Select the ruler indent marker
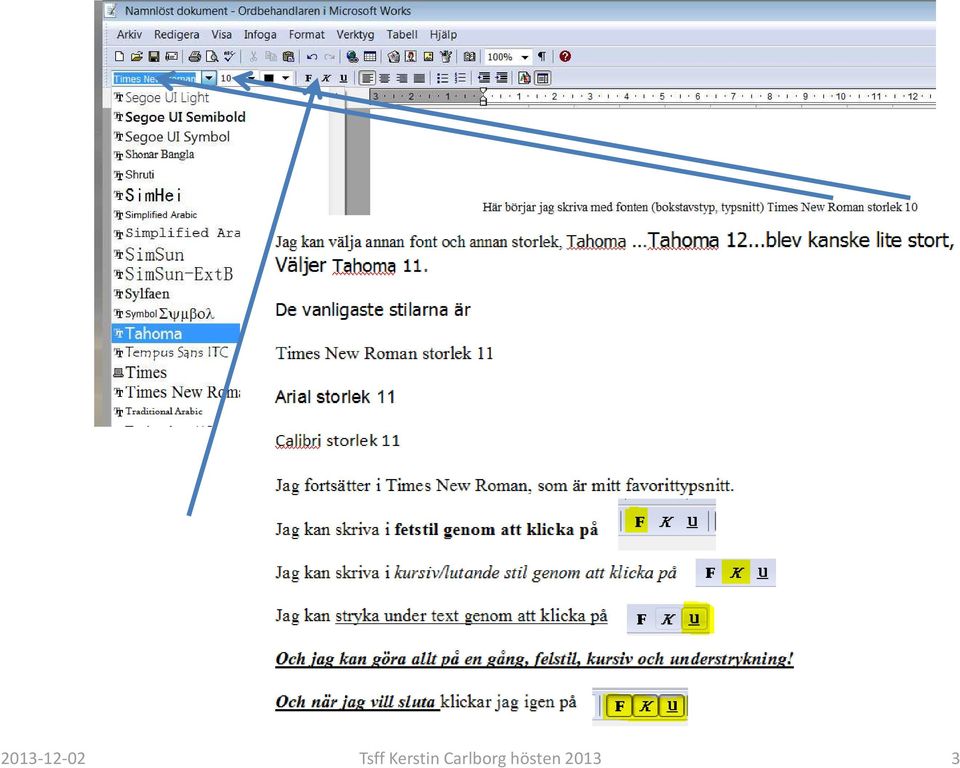960x768 pixels. point(483,97)
